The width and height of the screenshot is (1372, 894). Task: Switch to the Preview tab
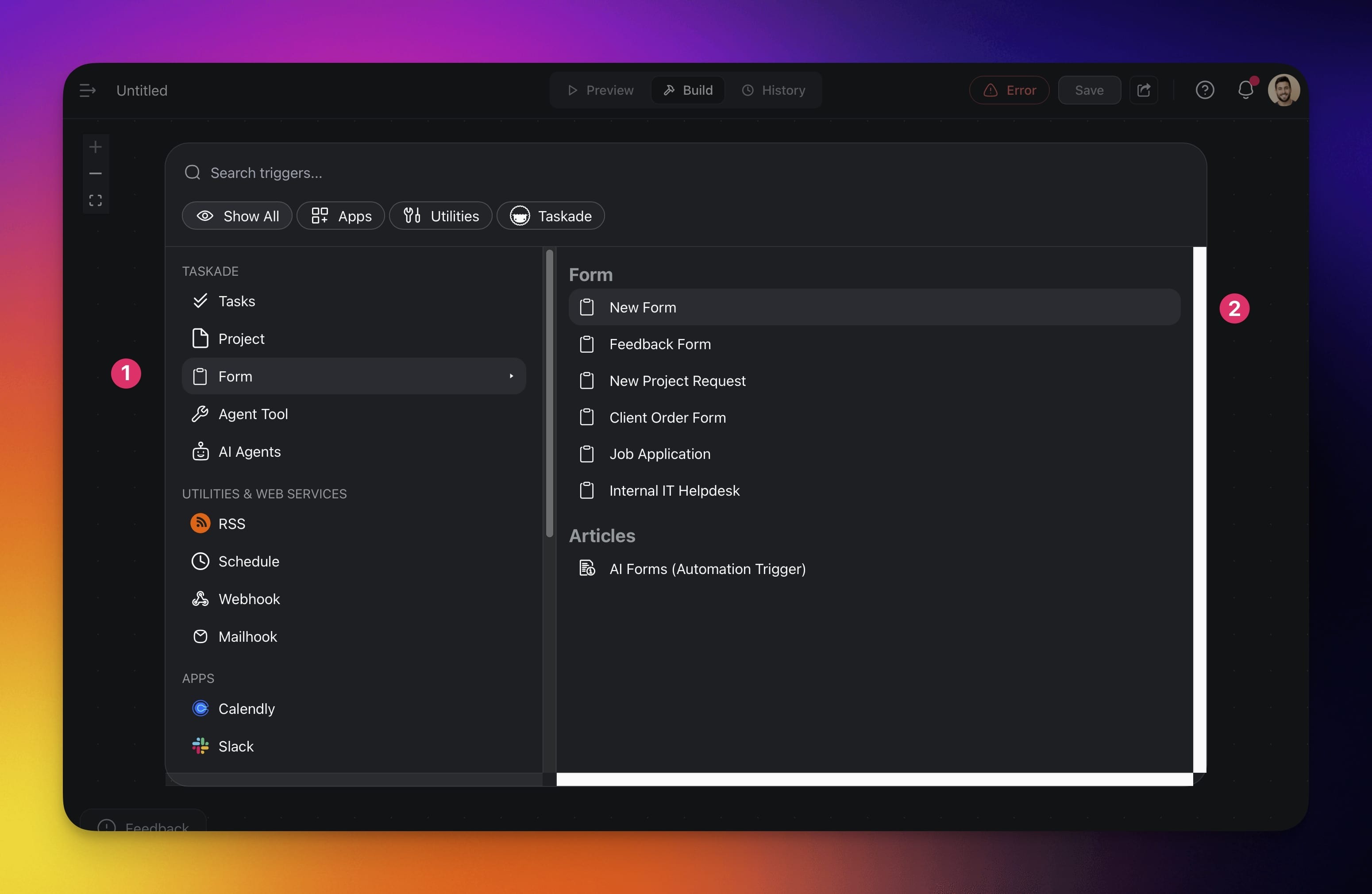click(601, 90)
